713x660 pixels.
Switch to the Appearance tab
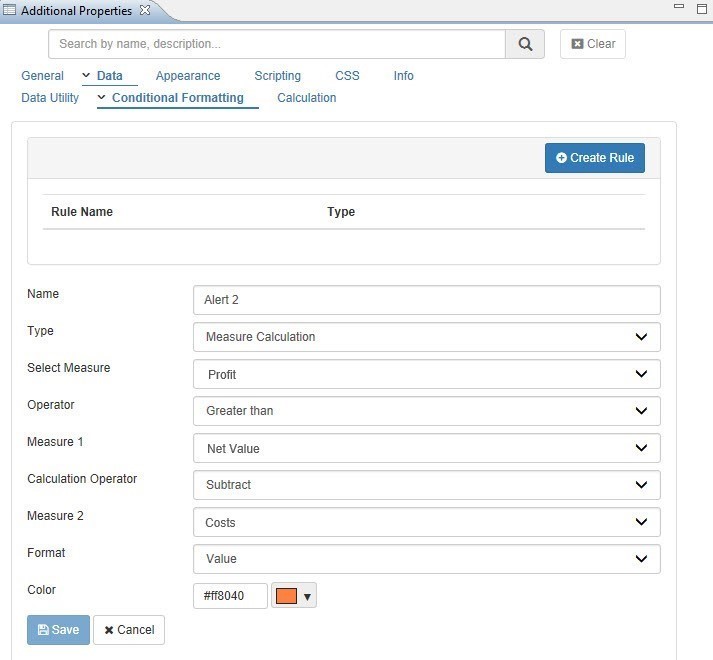click(188, 76)
